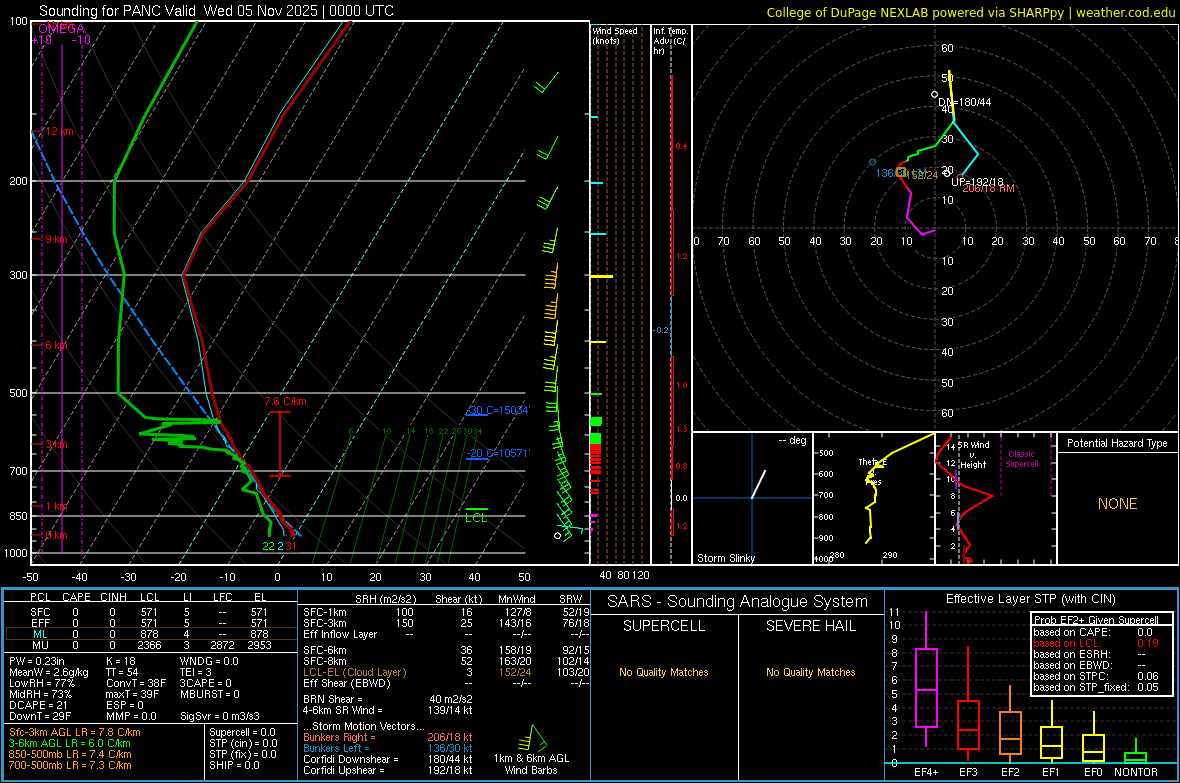Image resolution: width=1180 pixels, height=783 pixels.
Task: Click 'Prob EF2+ Given Supercell' legend header
Action: click(x=1096, y=620)
